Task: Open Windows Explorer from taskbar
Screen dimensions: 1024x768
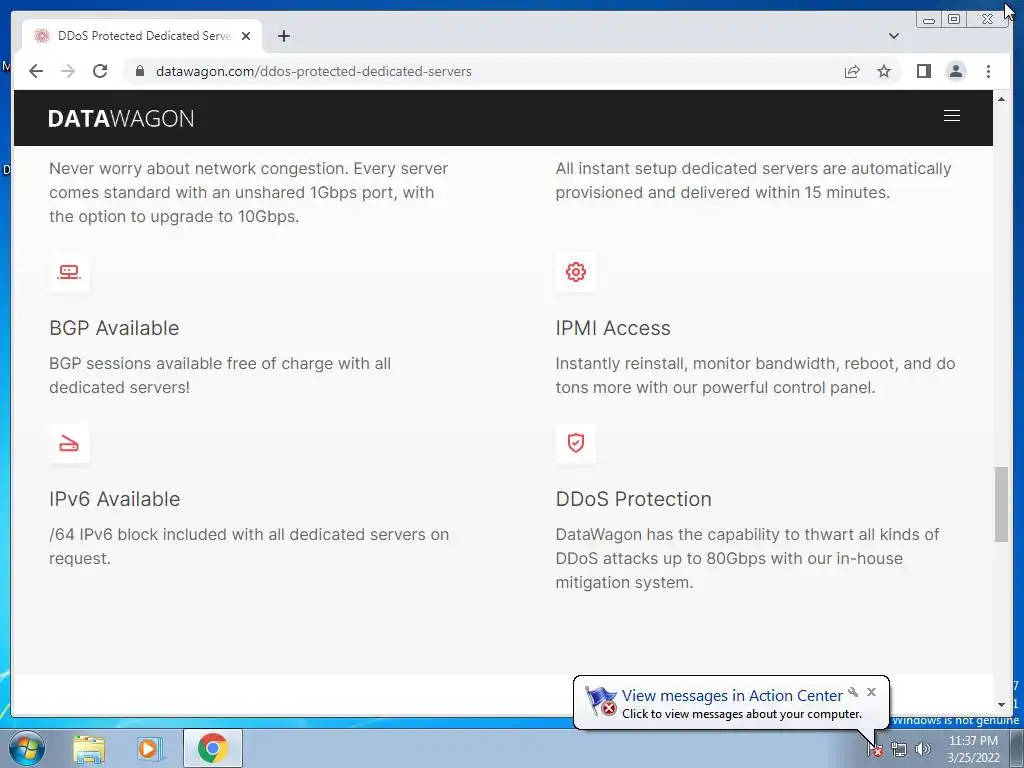Action: [89, 748]
